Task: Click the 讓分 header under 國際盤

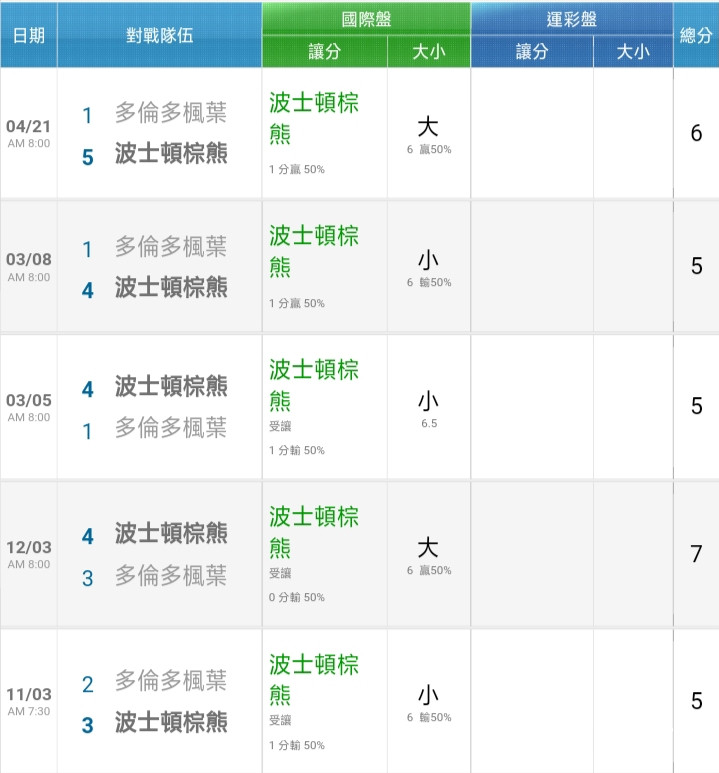Action: coord(324,51)
